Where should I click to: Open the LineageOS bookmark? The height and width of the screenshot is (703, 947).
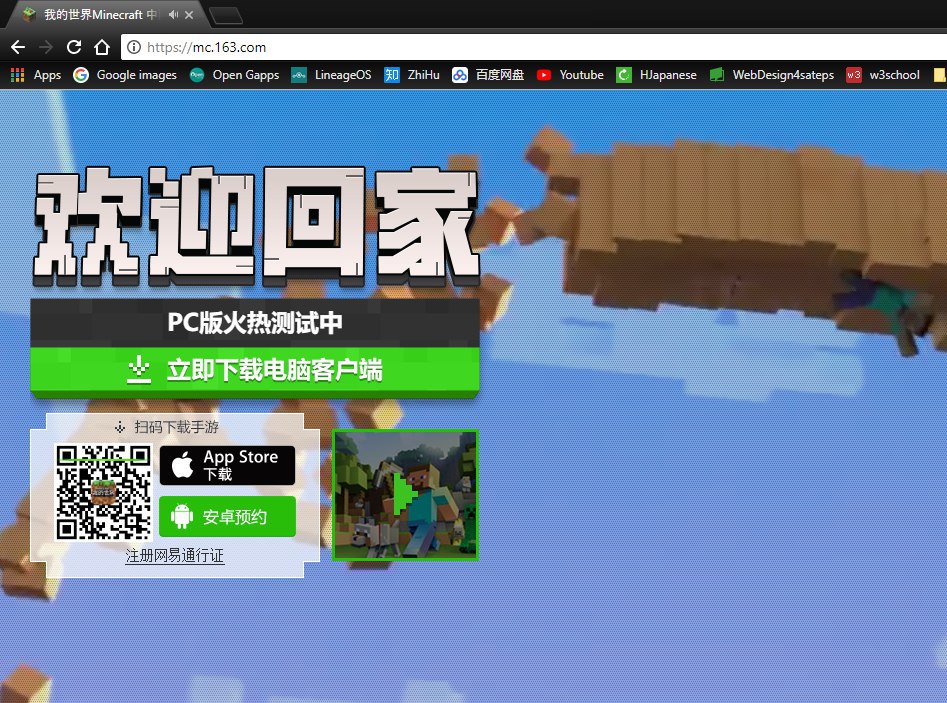click(331, 75)
